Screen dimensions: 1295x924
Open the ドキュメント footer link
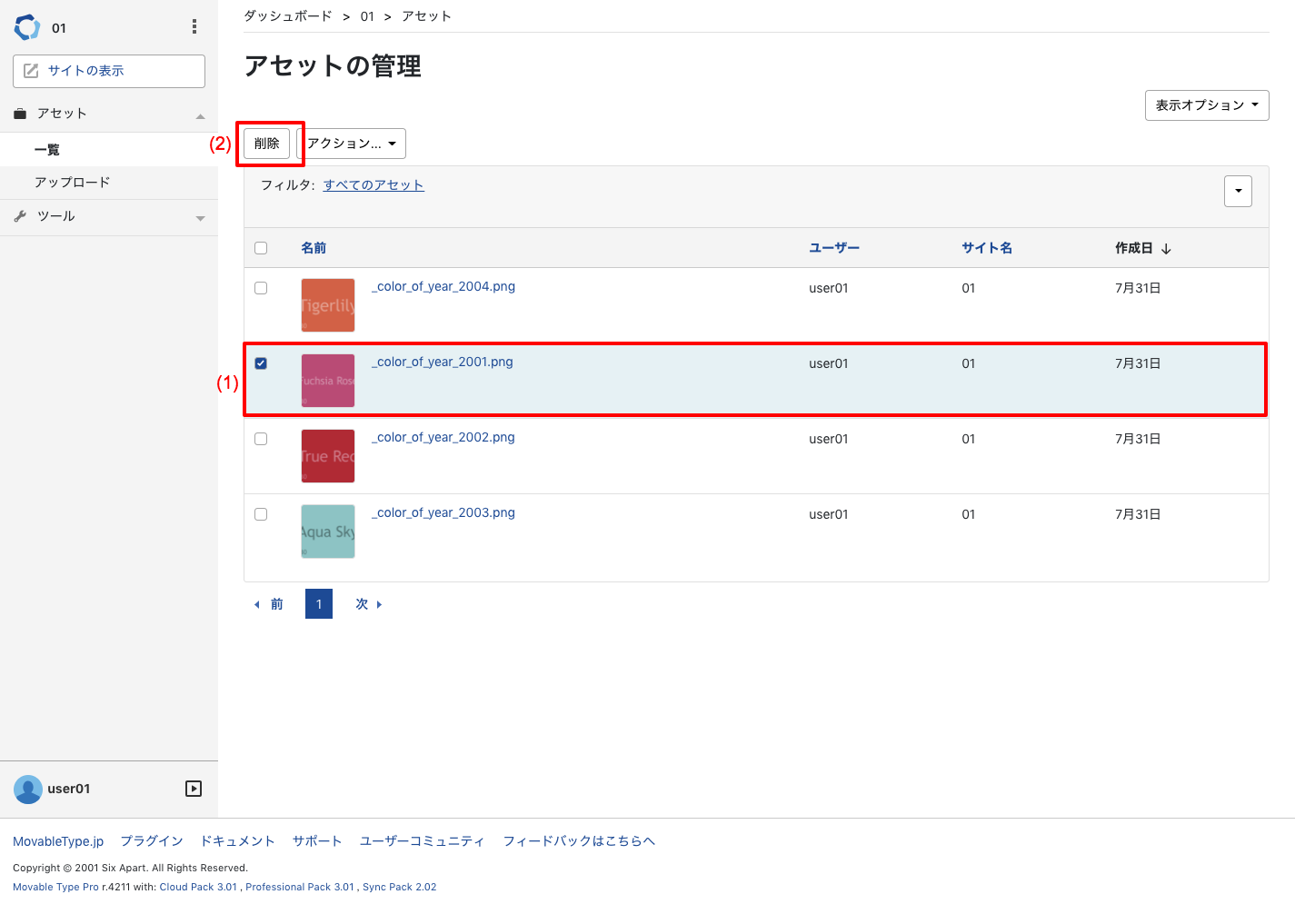(237, 841)
